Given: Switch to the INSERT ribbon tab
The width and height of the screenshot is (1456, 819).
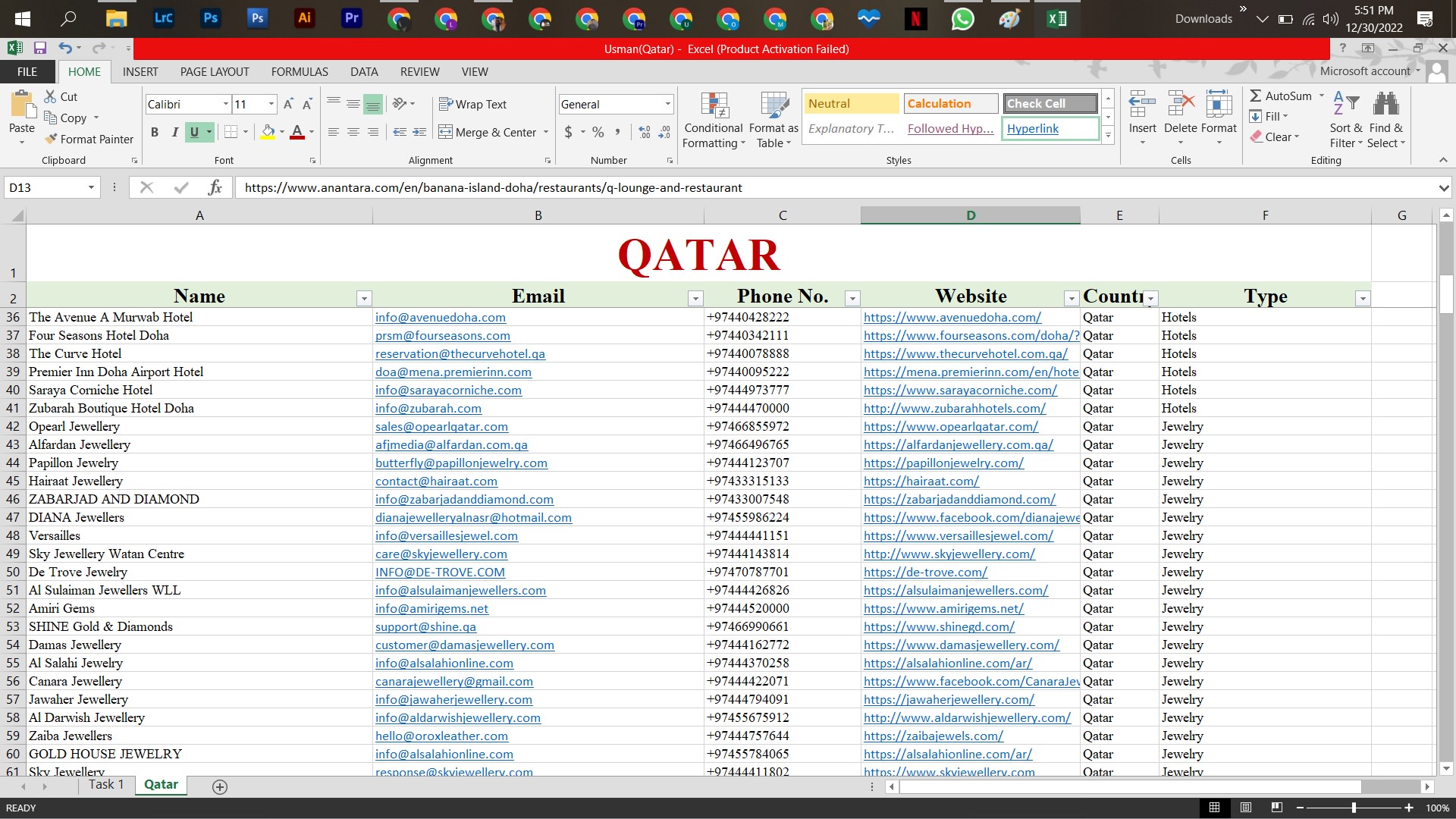Looking at the screenshot, I should click(x=140, y=71).
